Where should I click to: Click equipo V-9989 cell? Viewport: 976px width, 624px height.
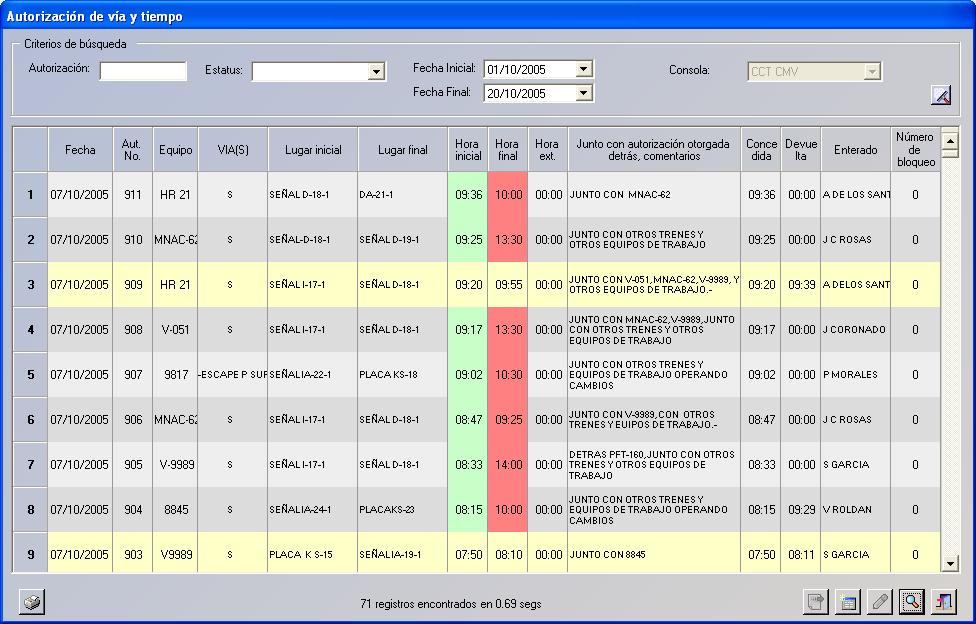click(176, 465)
